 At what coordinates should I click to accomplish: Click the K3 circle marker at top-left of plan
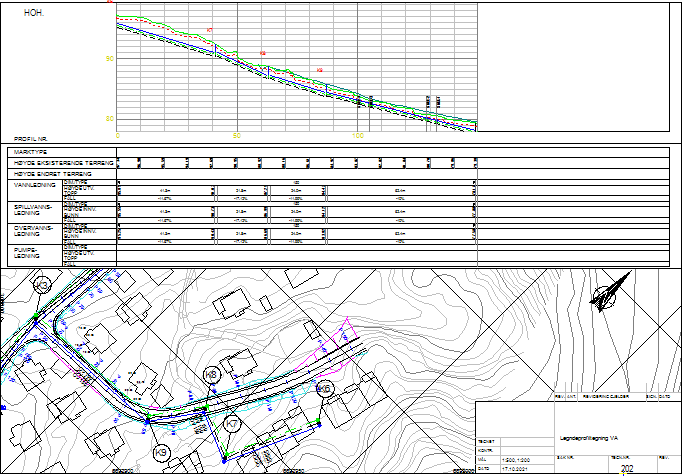coord(41,286)
